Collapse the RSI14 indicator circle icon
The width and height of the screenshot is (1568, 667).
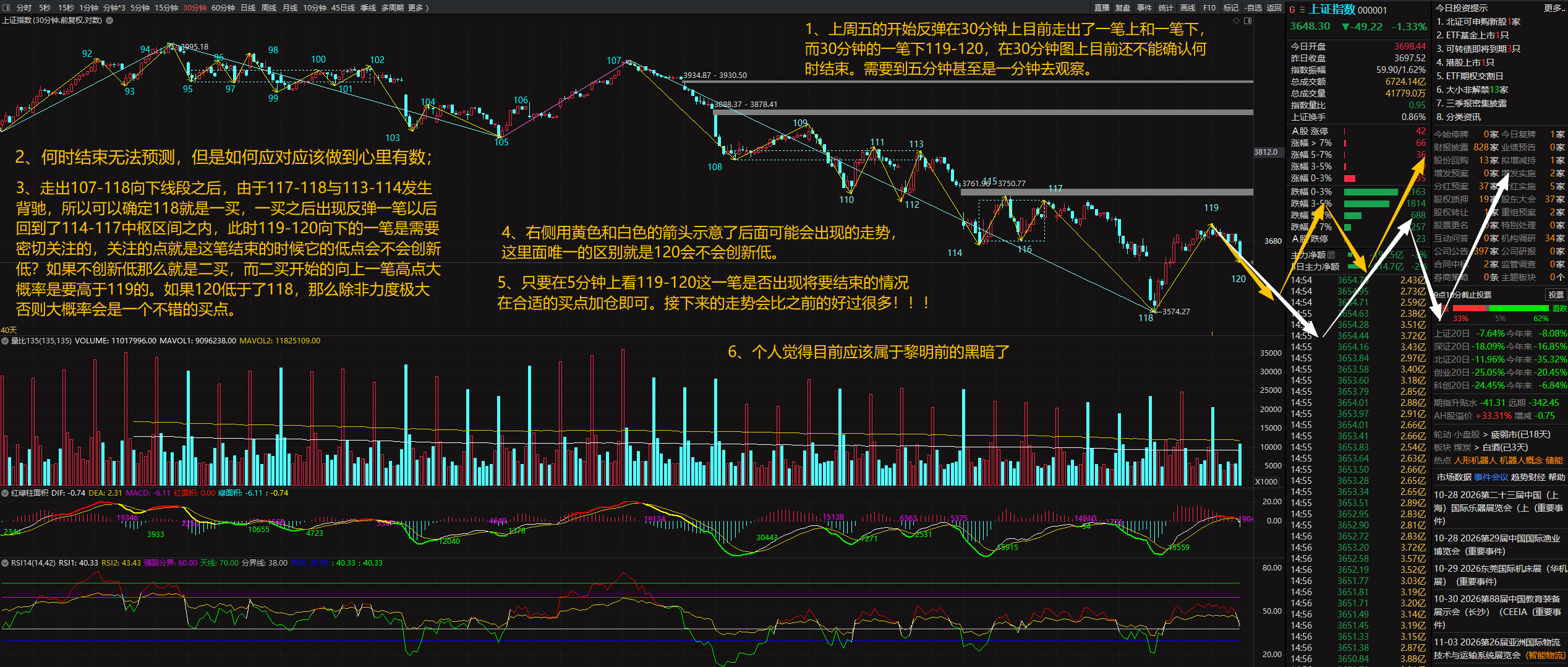(x=5, y=563)
